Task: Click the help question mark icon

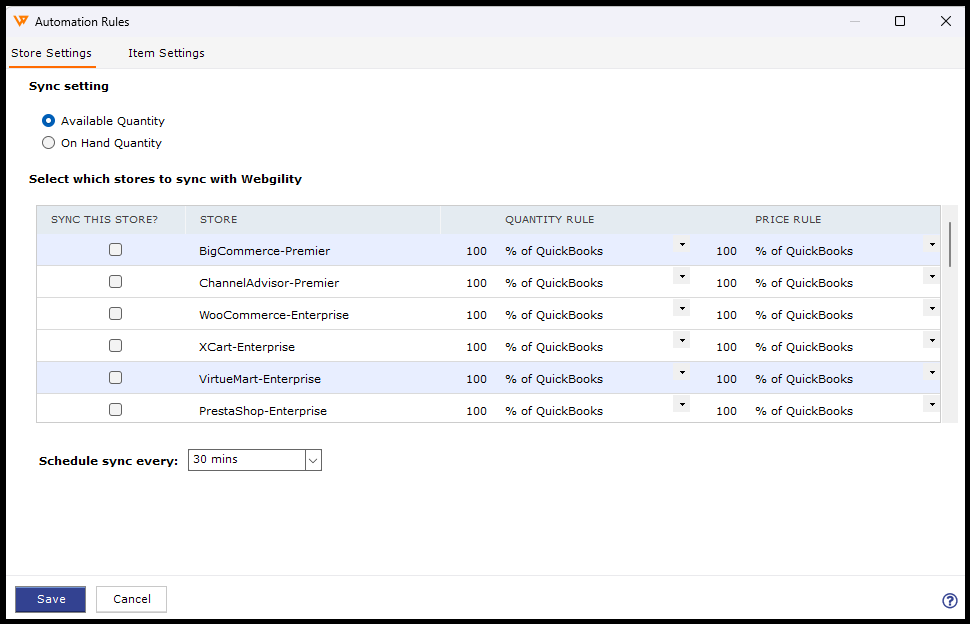Action: pyautogui.click(x=950, y=601)
